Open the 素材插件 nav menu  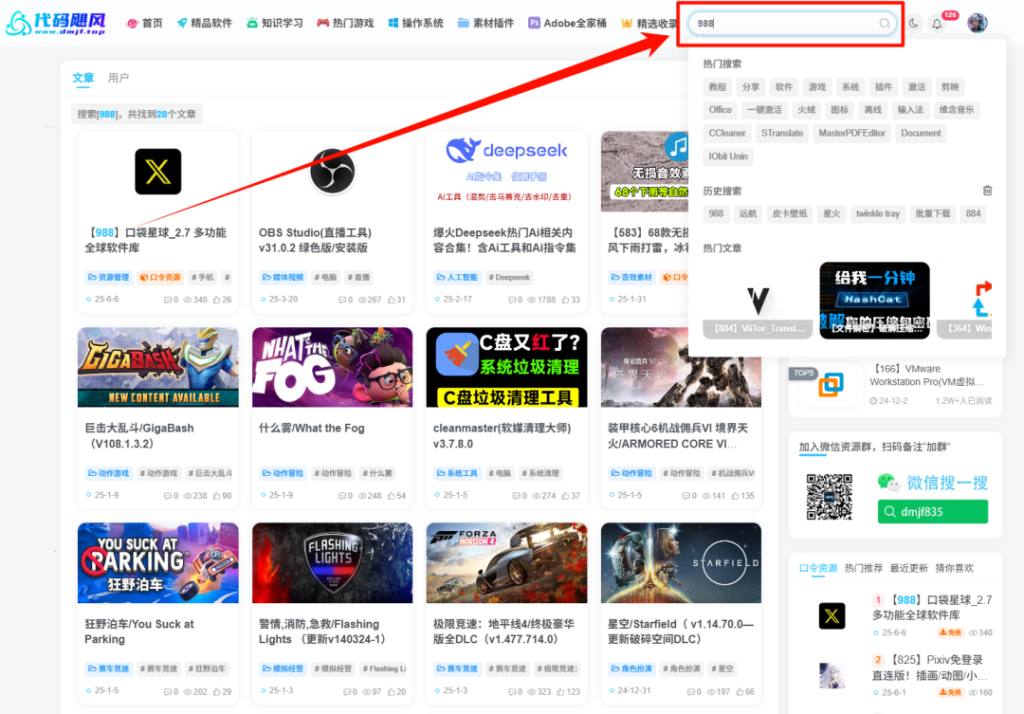(x=487, y=23)
